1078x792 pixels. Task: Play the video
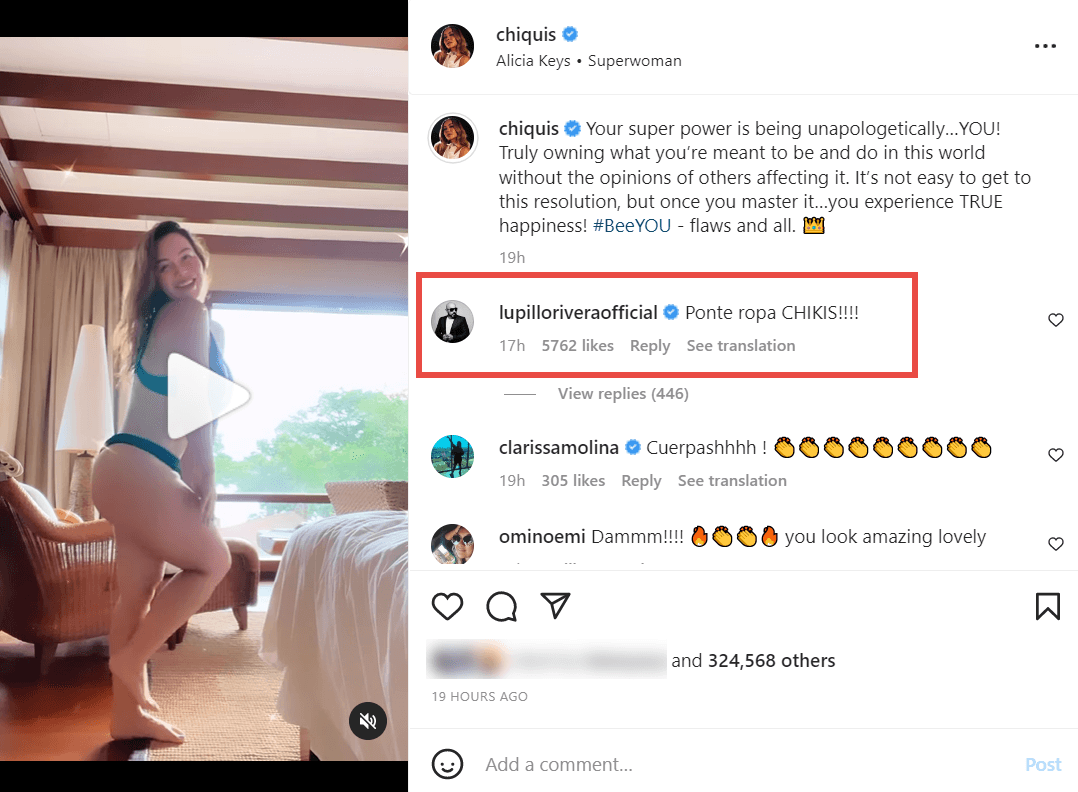(204, 396)
